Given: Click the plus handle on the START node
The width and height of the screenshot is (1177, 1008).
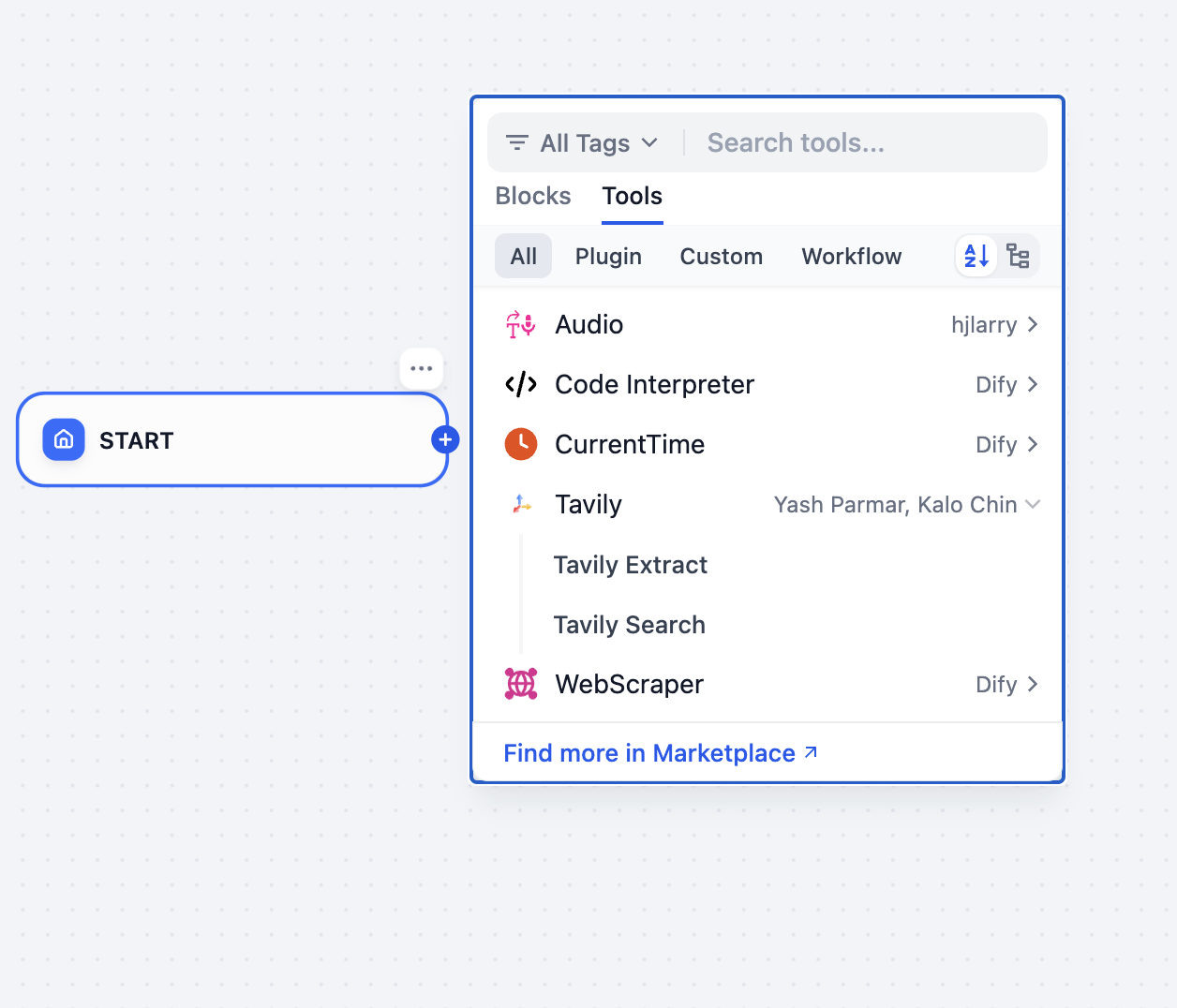Looking at the screenshot, I should point(445,439).
